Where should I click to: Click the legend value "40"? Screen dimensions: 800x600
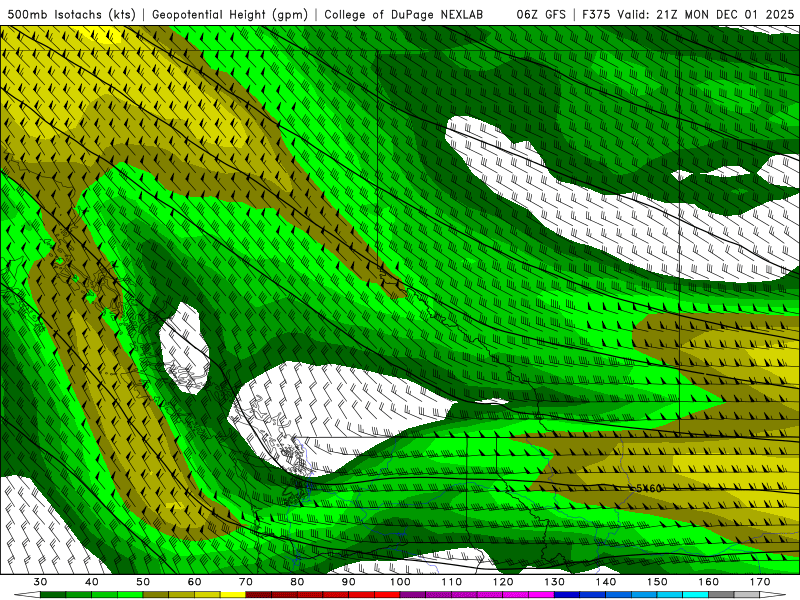(x=92, y=582)
